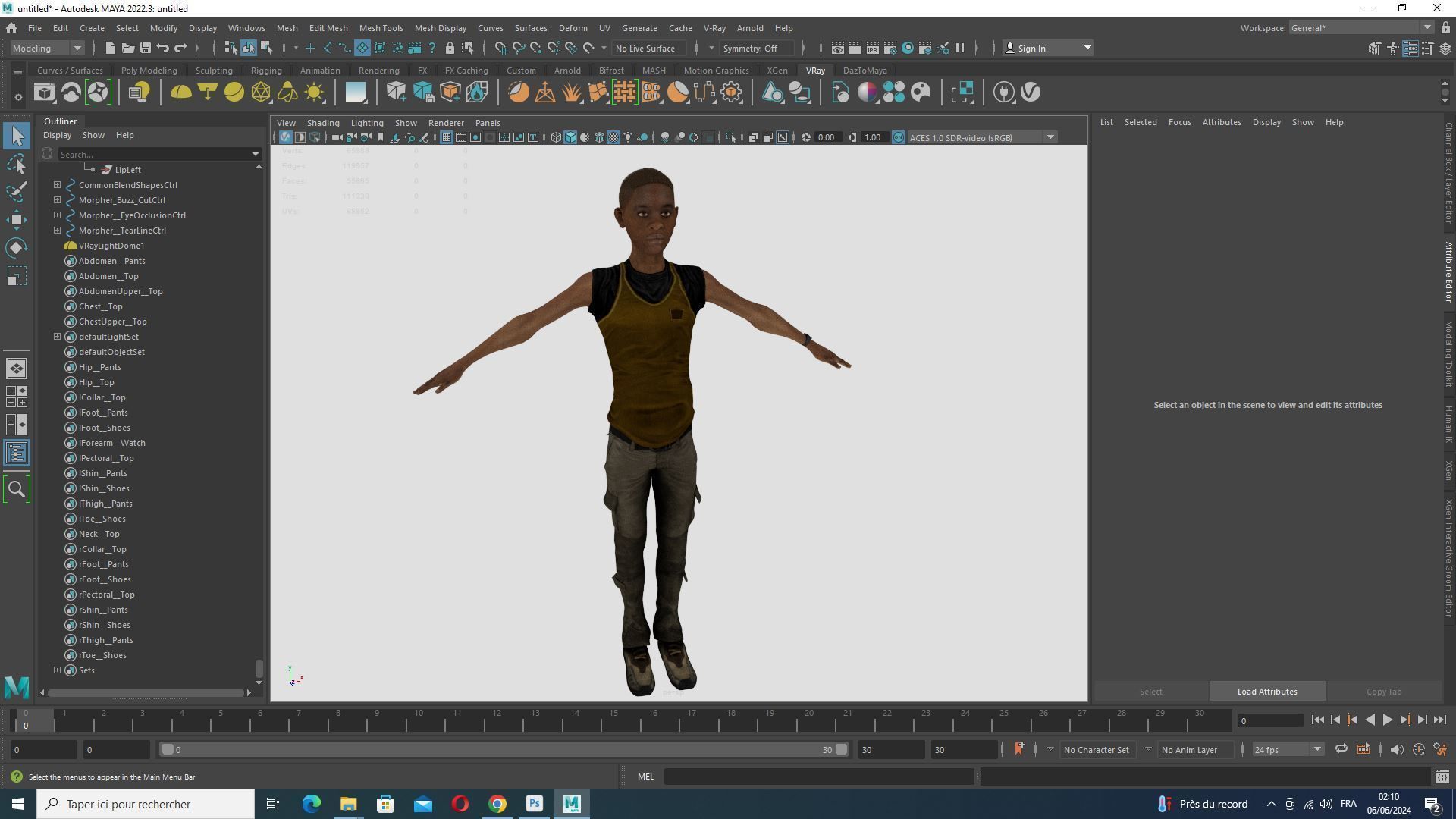The height and width of the screenshot is (819, 1456).
Task: Open the V-Ray menu in menu bar
Action: [x=714, y=28]
